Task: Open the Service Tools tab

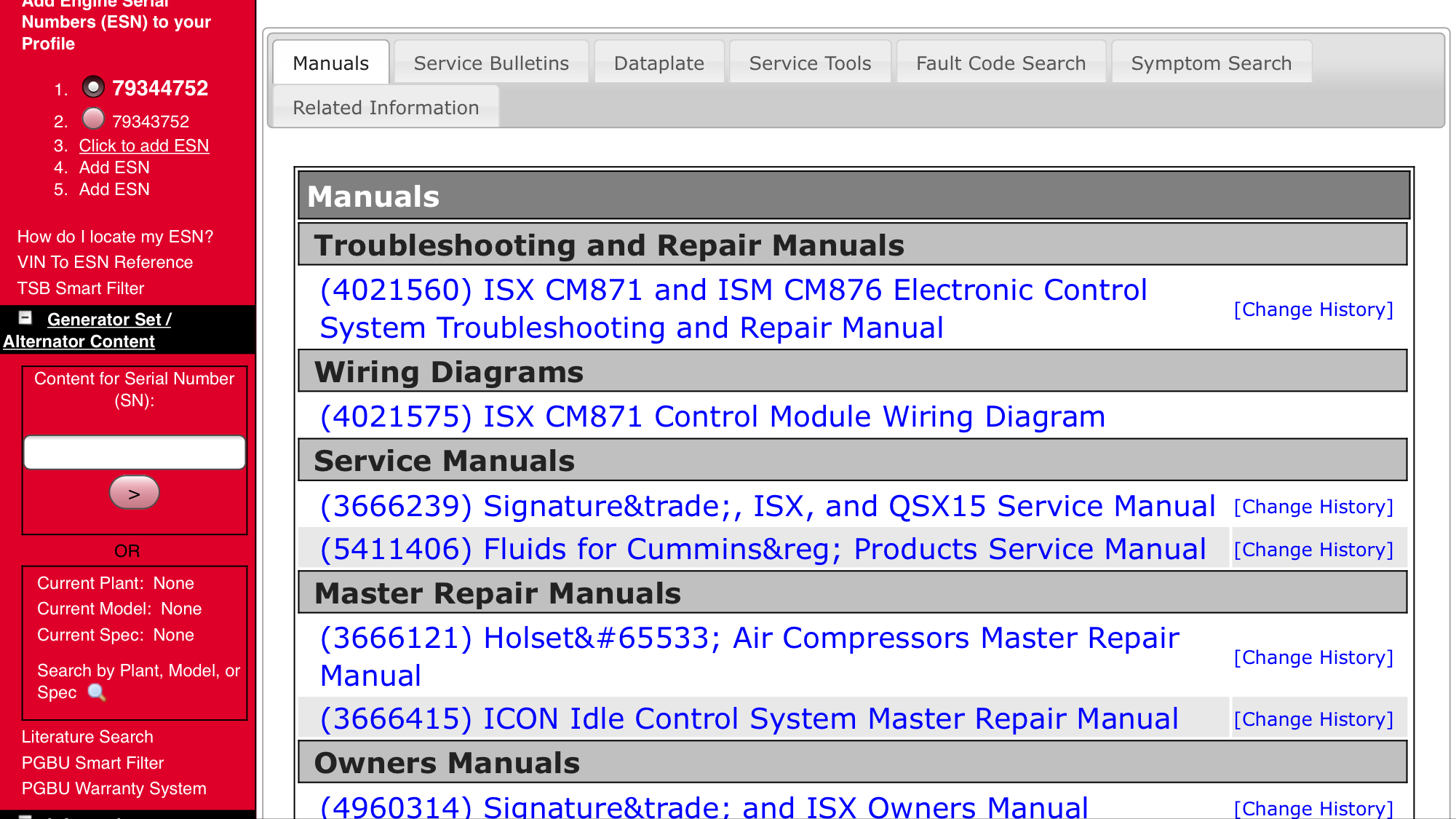Action: click(810, 63)
